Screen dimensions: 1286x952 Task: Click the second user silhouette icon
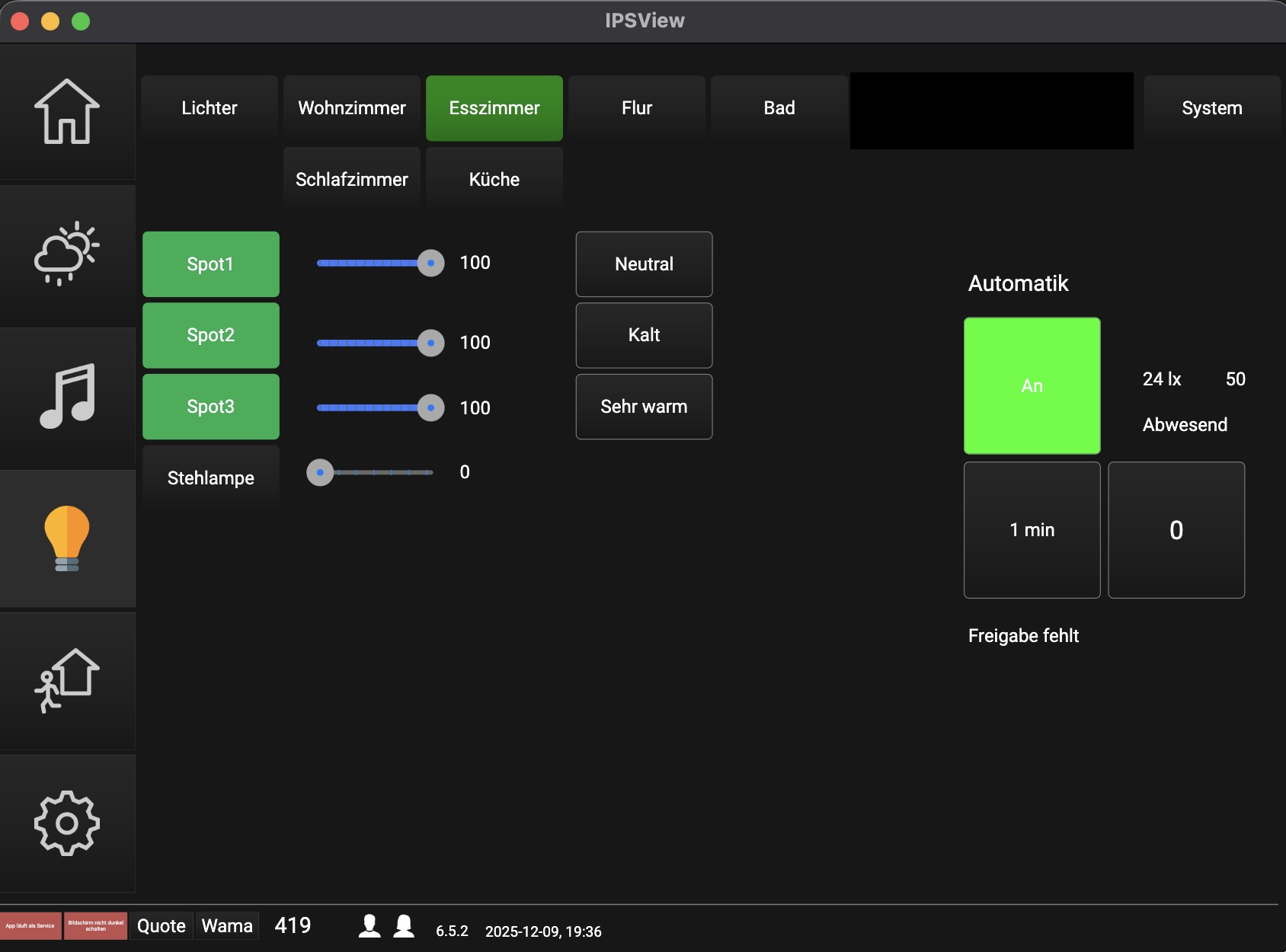point(404,926)
